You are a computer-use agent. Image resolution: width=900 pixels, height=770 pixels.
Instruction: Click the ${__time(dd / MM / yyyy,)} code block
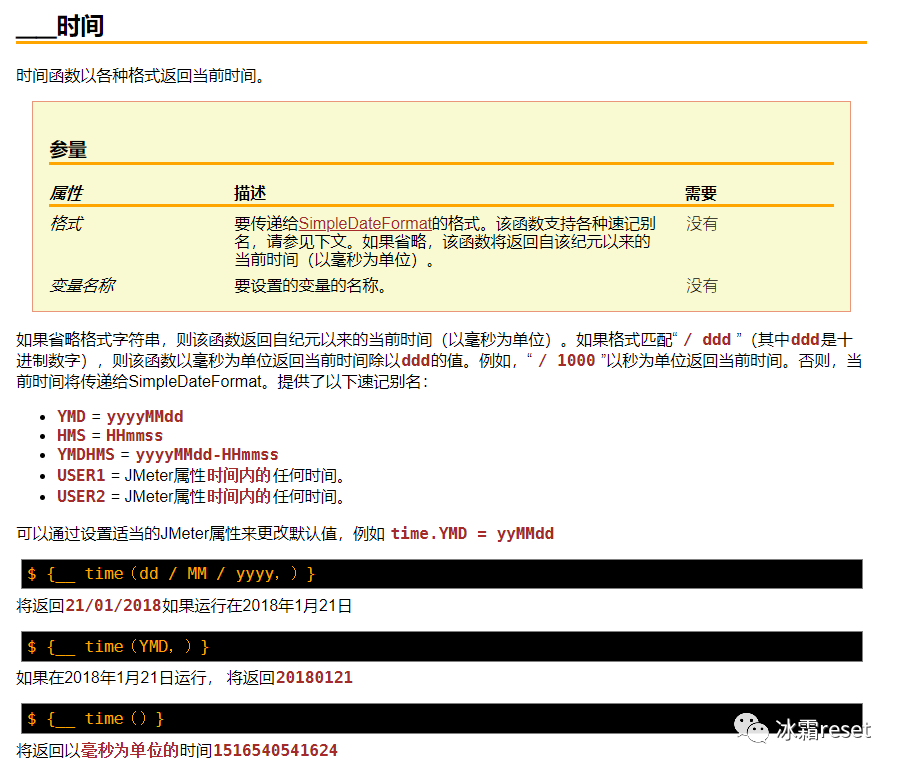pos(441,574)
